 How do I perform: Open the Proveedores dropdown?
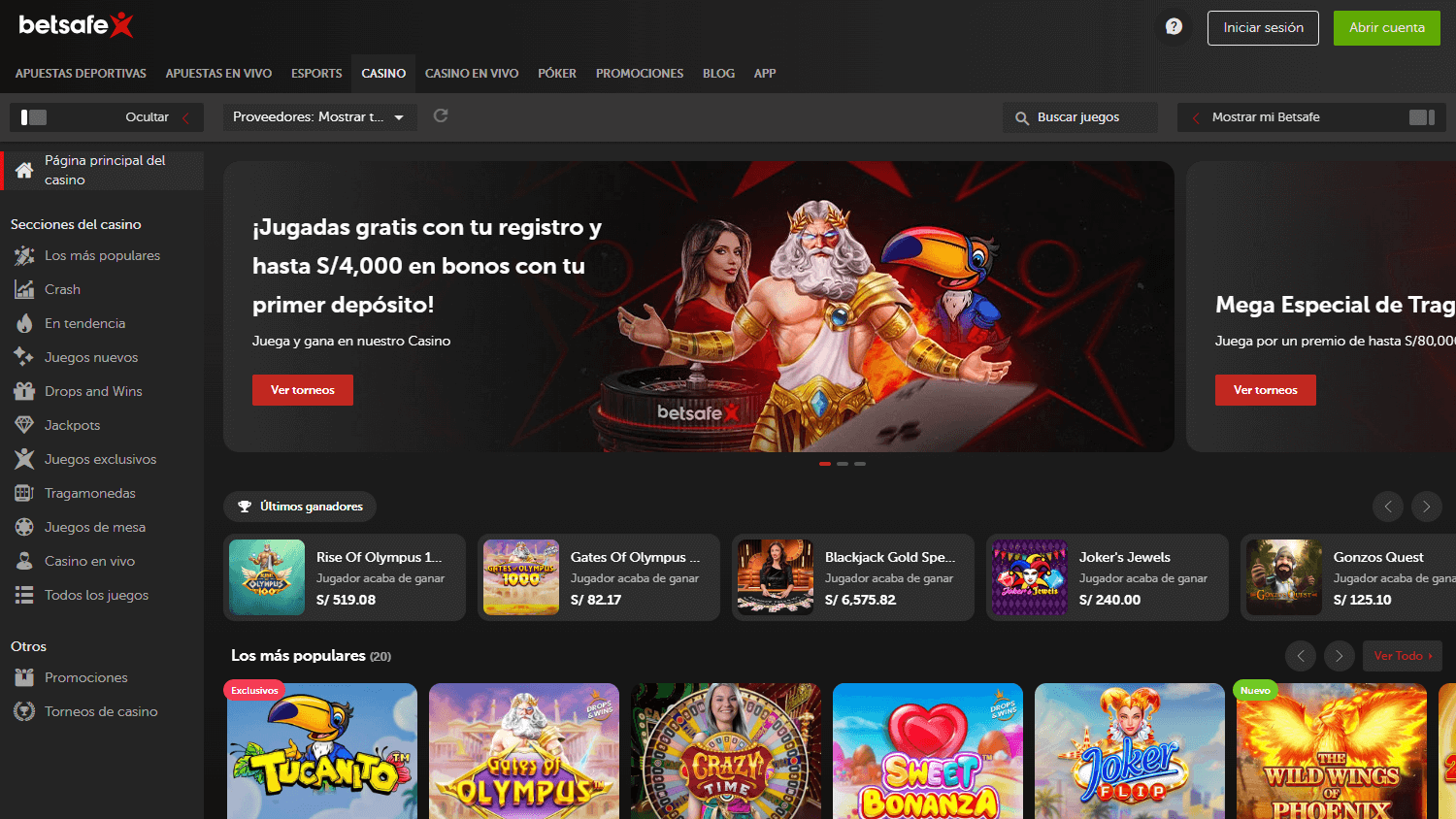tap(320, 115)
